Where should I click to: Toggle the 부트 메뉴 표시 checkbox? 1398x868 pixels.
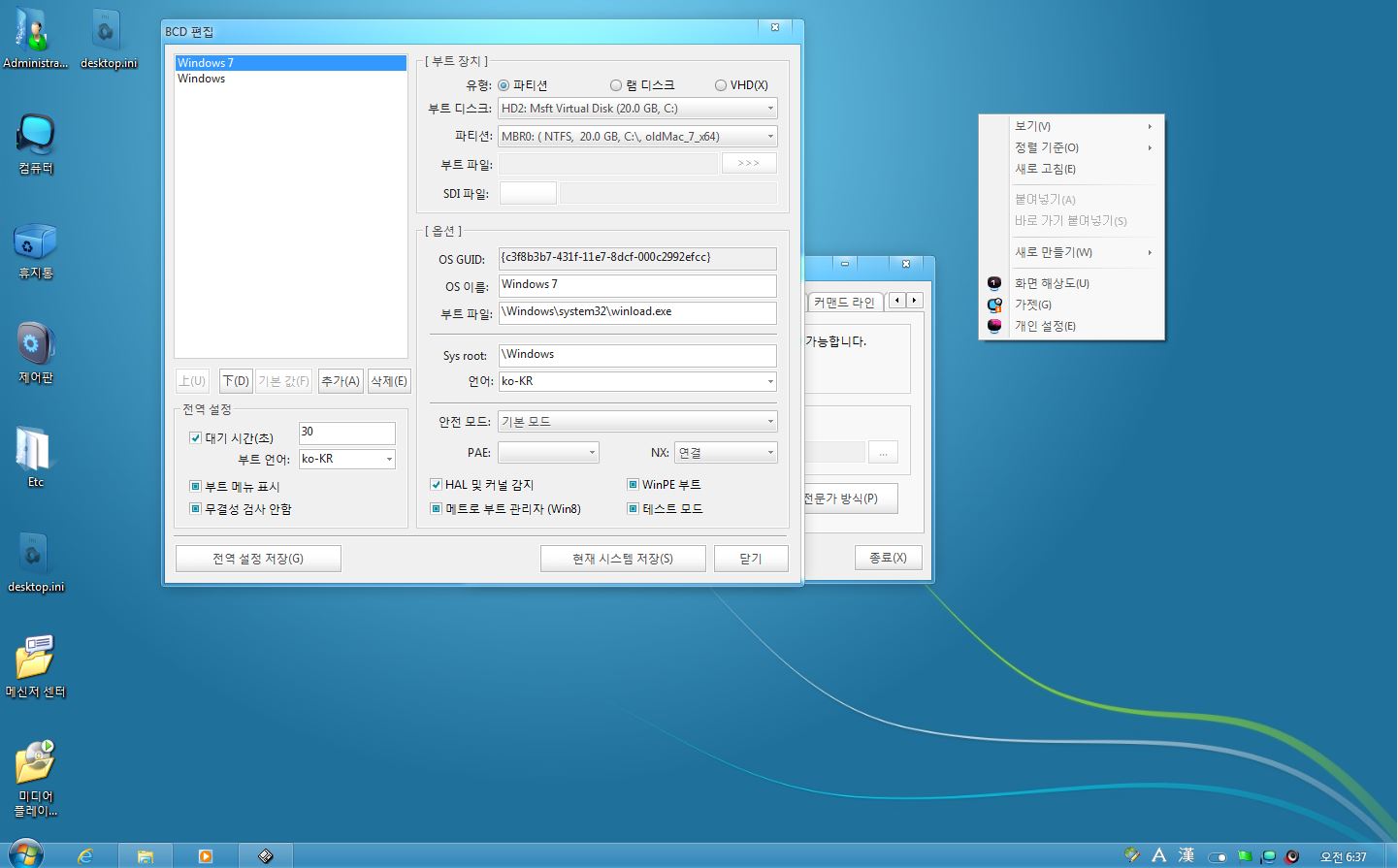tap(195, 486)
